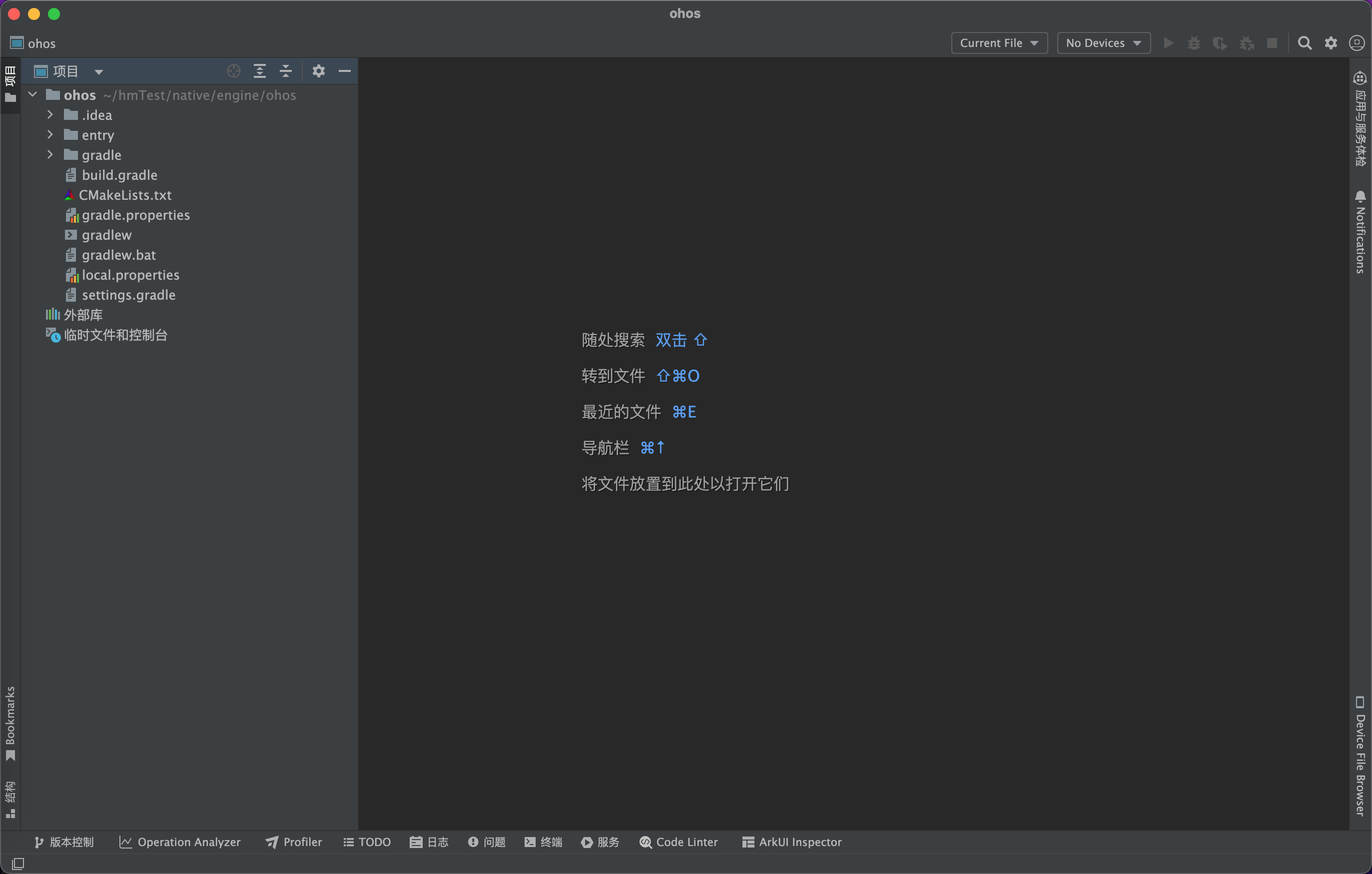The height and width of the screenshot is (874, 1372).
Task: Click the Expand All icon in project panel
Action: tap(260, 71)
